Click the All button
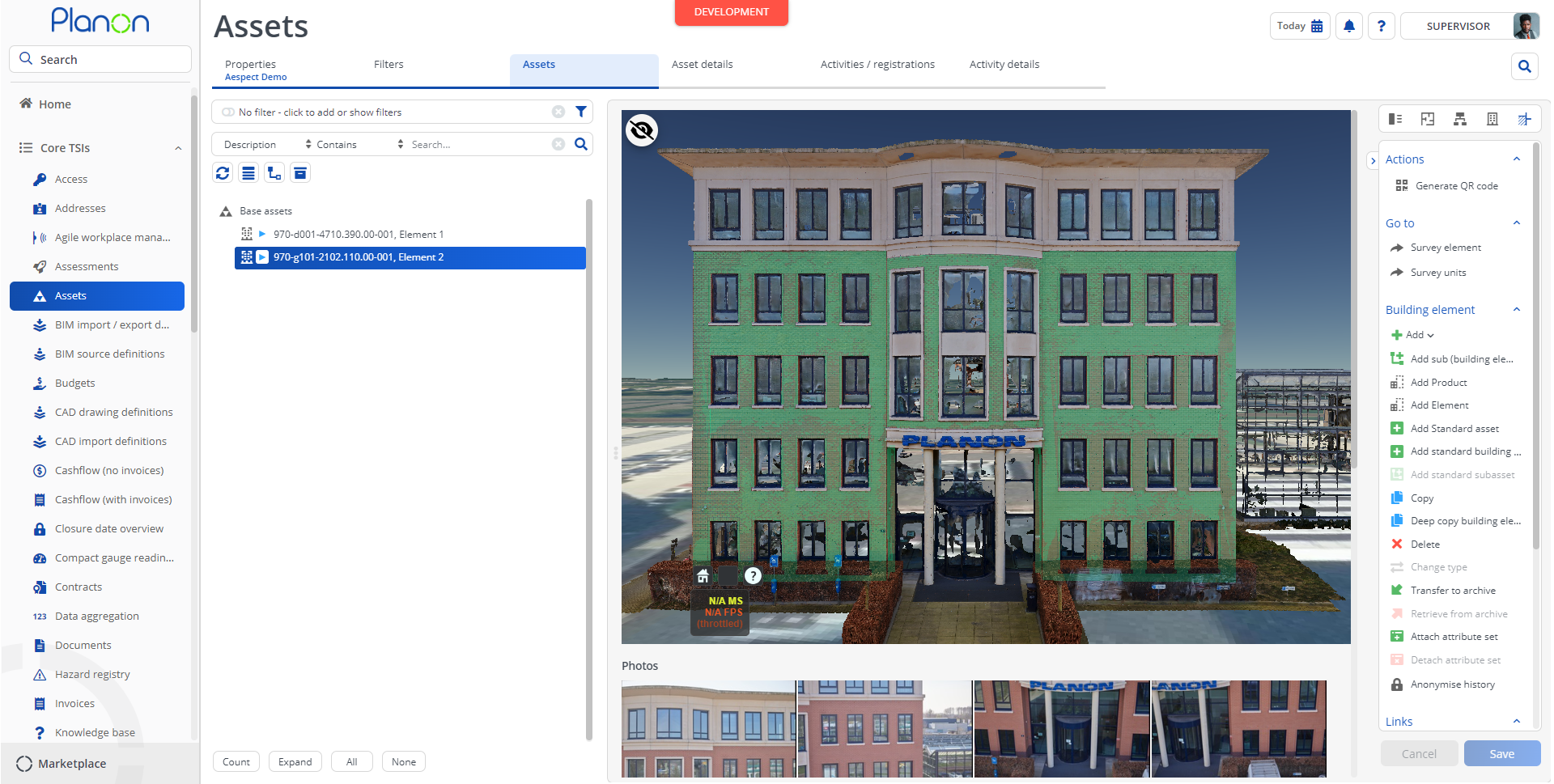Viewport: 1554px width, 784px height. click(x=352, y=762)
